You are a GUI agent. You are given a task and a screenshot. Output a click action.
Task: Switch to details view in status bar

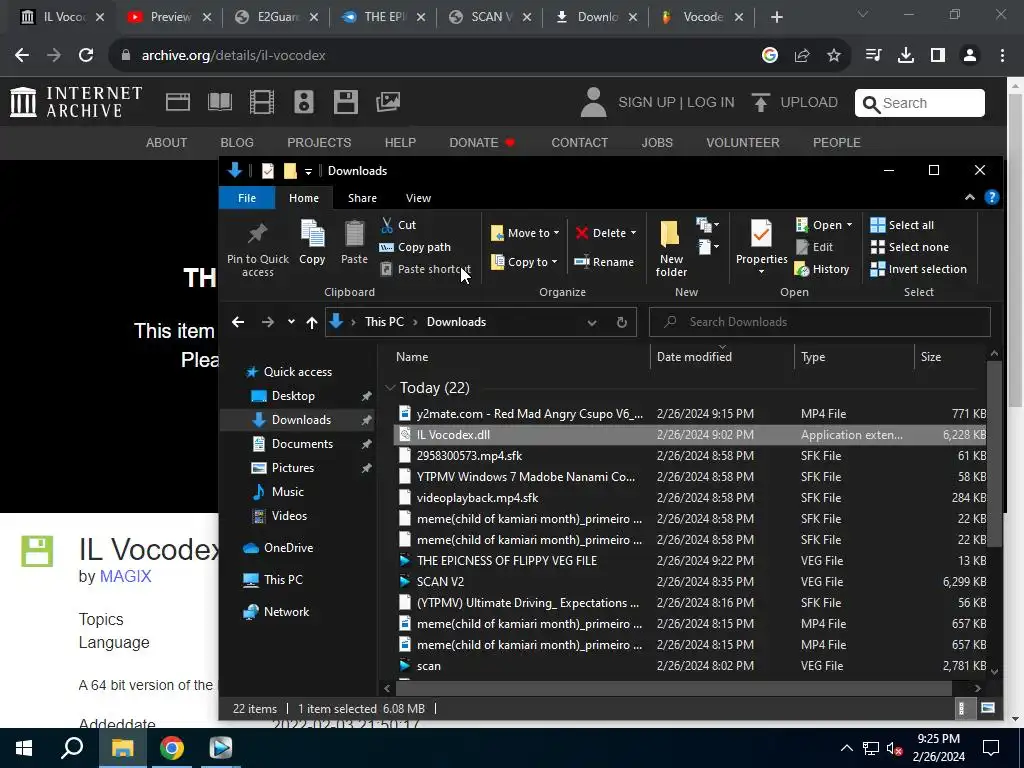point(961,708)
